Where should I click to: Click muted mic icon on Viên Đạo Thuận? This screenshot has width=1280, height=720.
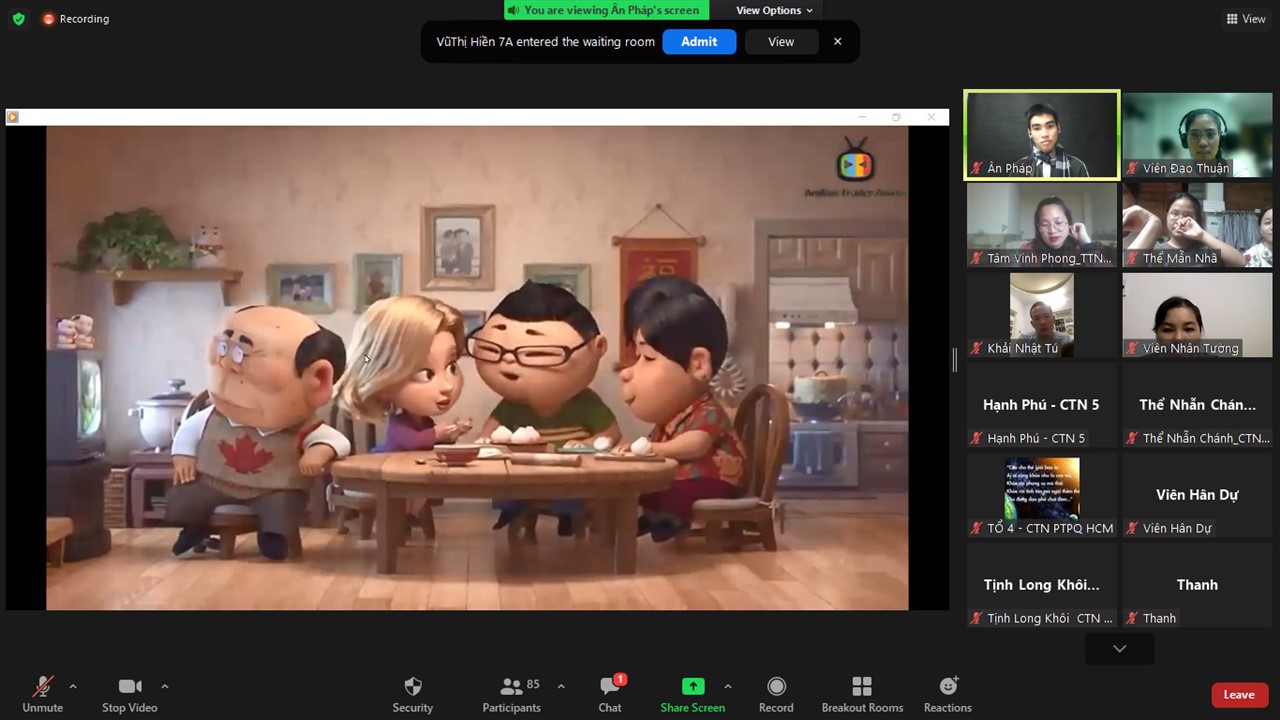[x=1133, y=168]
